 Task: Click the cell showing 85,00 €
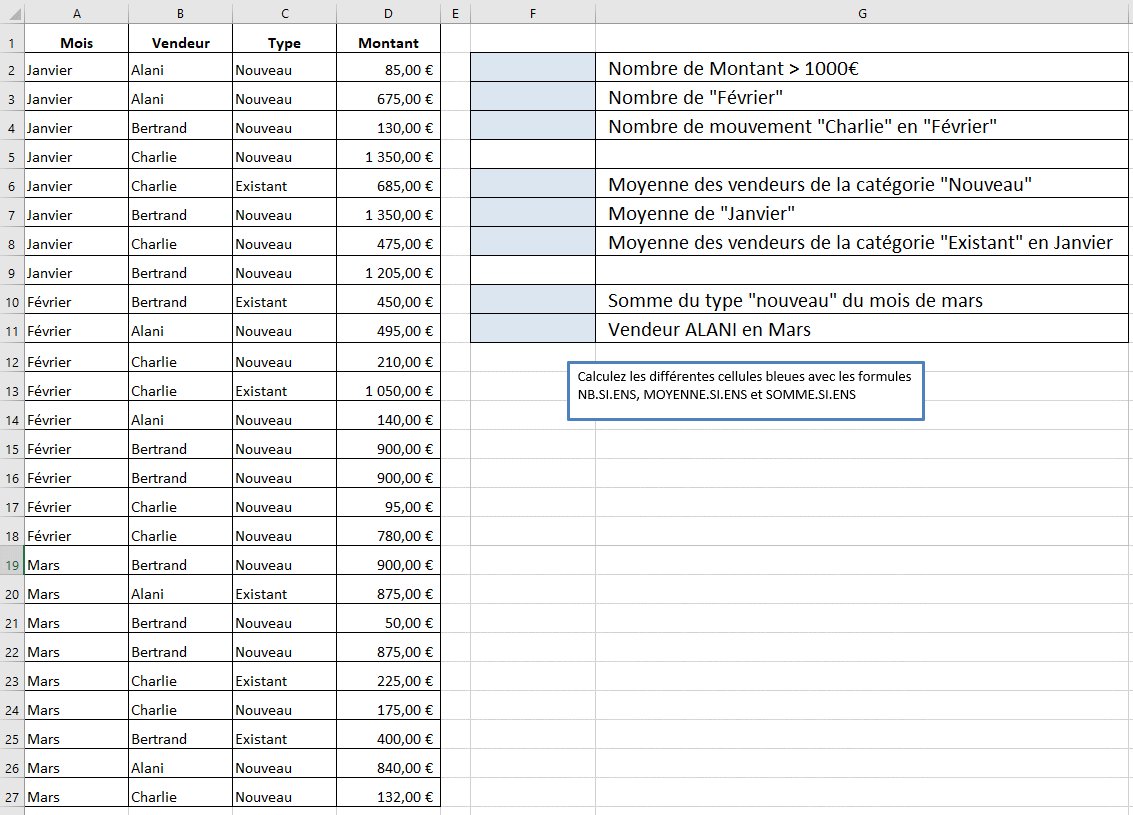[x=388, y=70]
